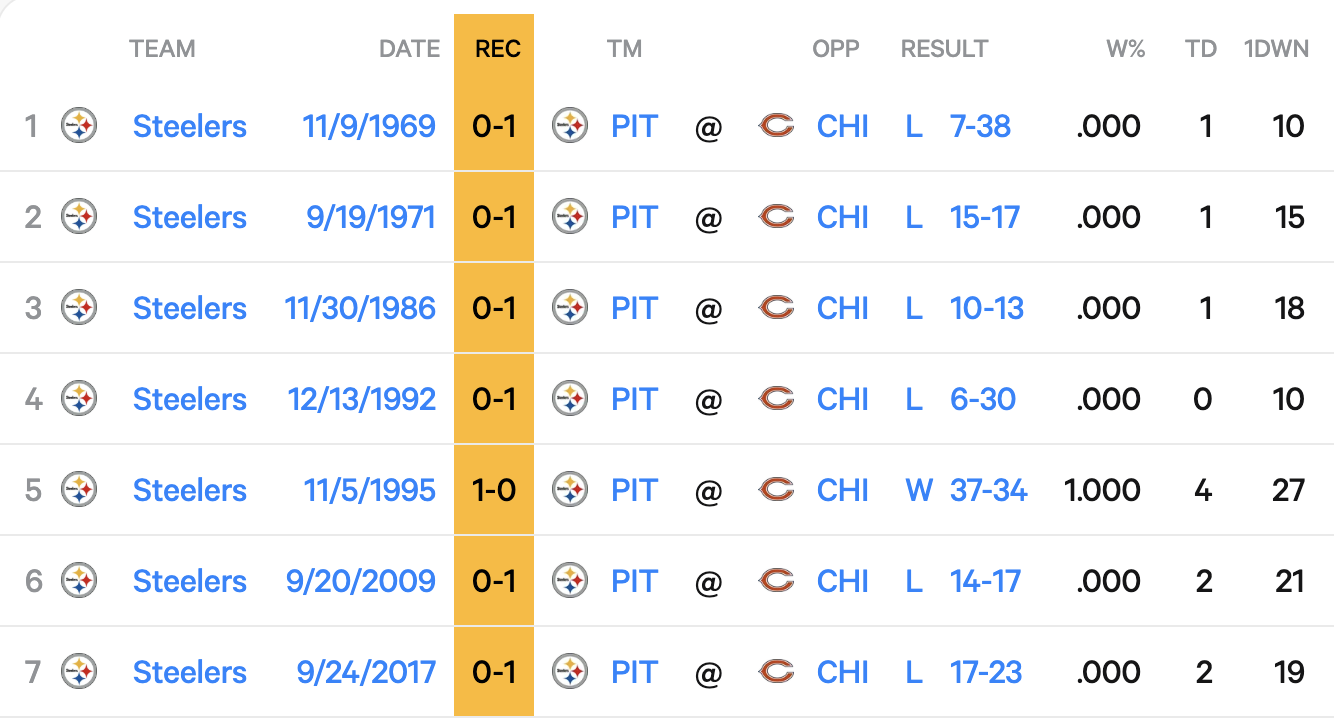Click the PIT link in the 12/13/1992 row
This screenshot has height=726, width=1334.
point(634,400)
